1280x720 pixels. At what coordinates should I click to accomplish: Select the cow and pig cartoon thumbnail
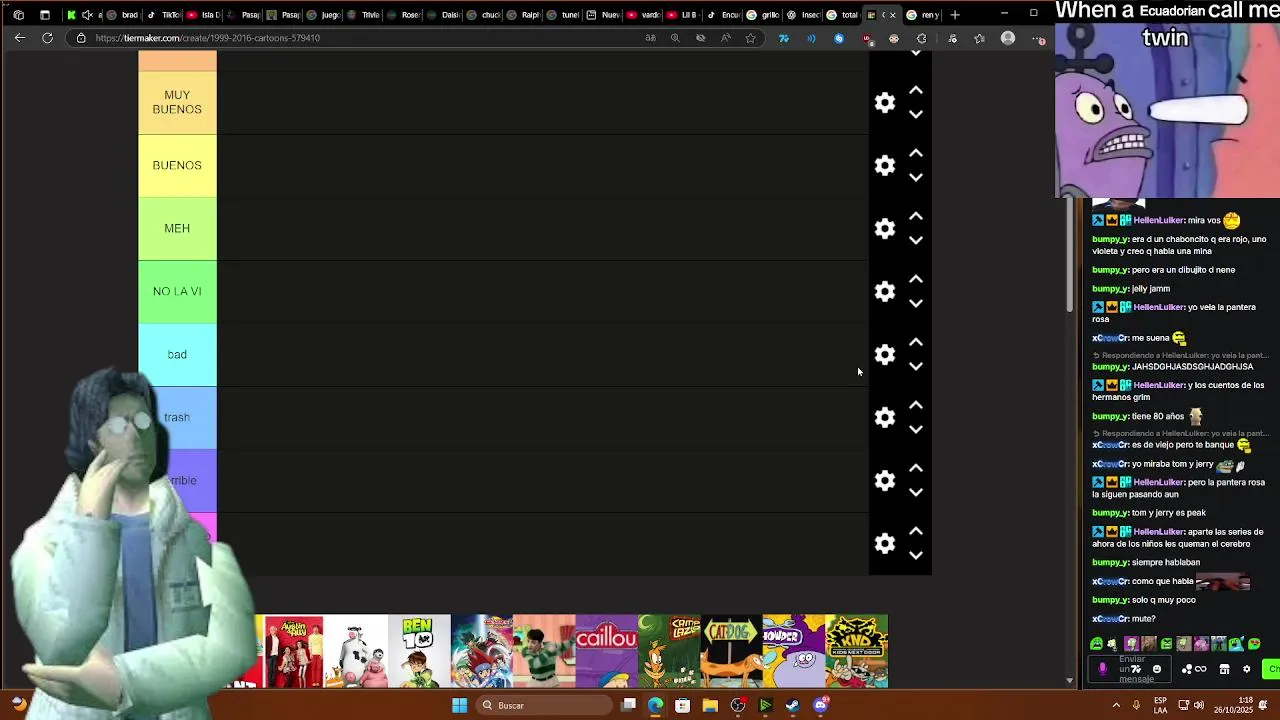point(356,652)
